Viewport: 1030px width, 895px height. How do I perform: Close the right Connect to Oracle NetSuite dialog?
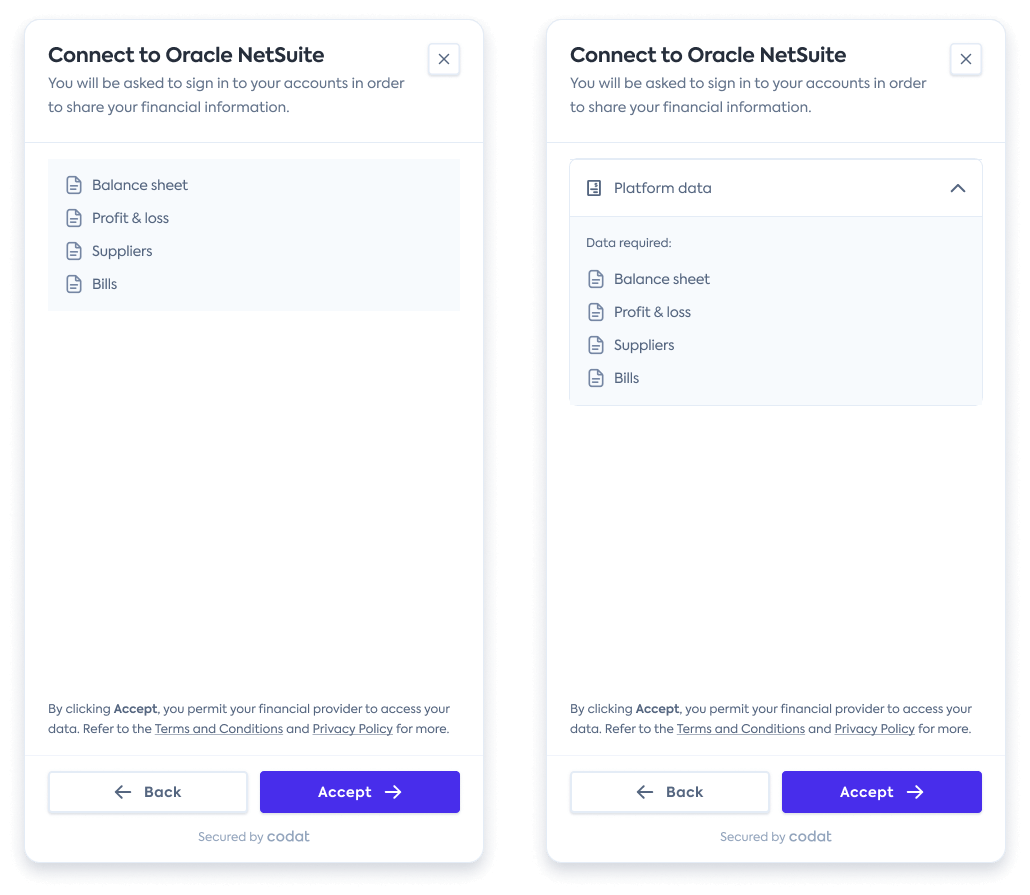pos(965,59)
